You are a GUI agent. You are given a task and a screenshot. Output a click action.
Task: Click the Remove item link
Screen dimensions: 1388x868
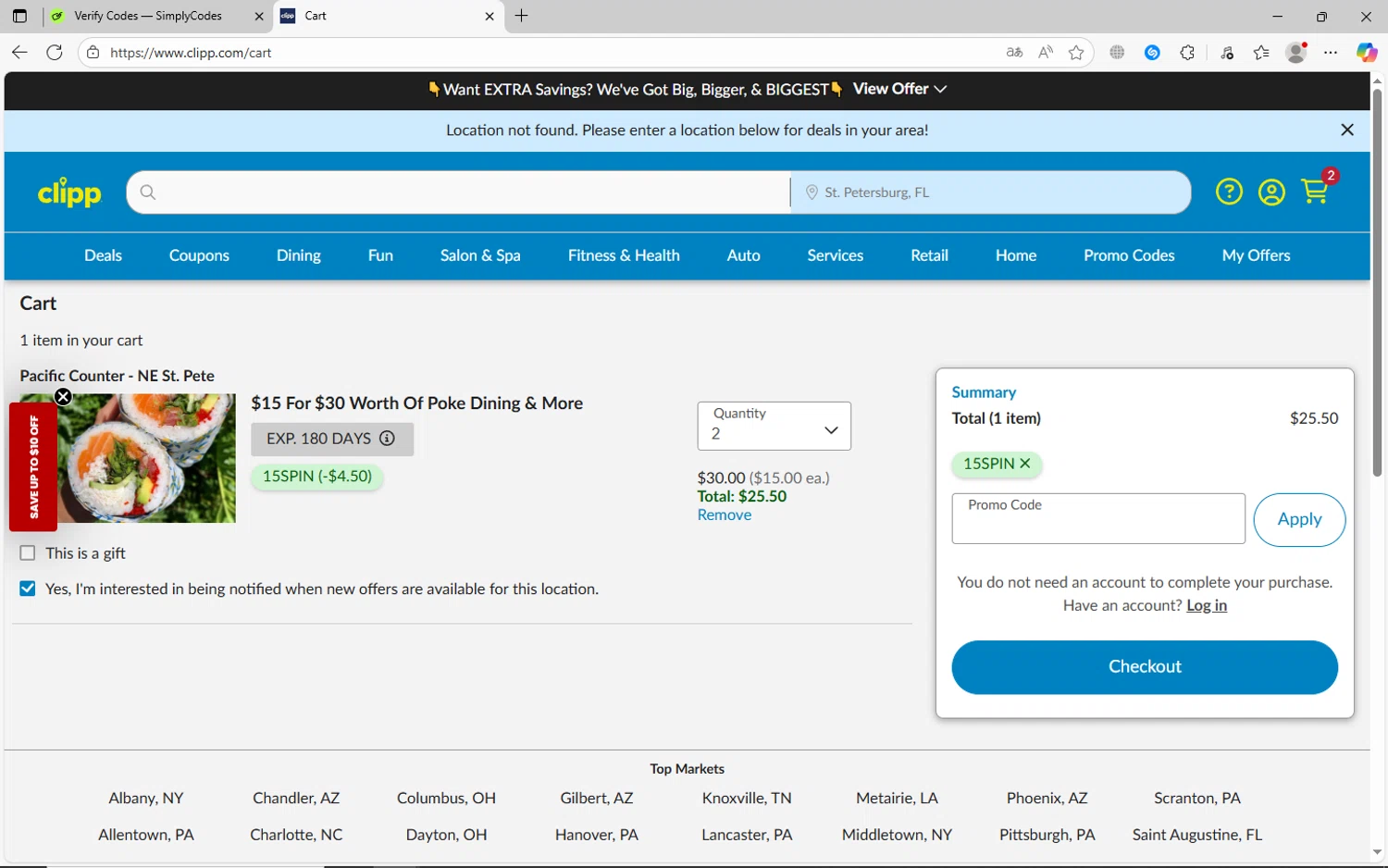pos(725,515)
